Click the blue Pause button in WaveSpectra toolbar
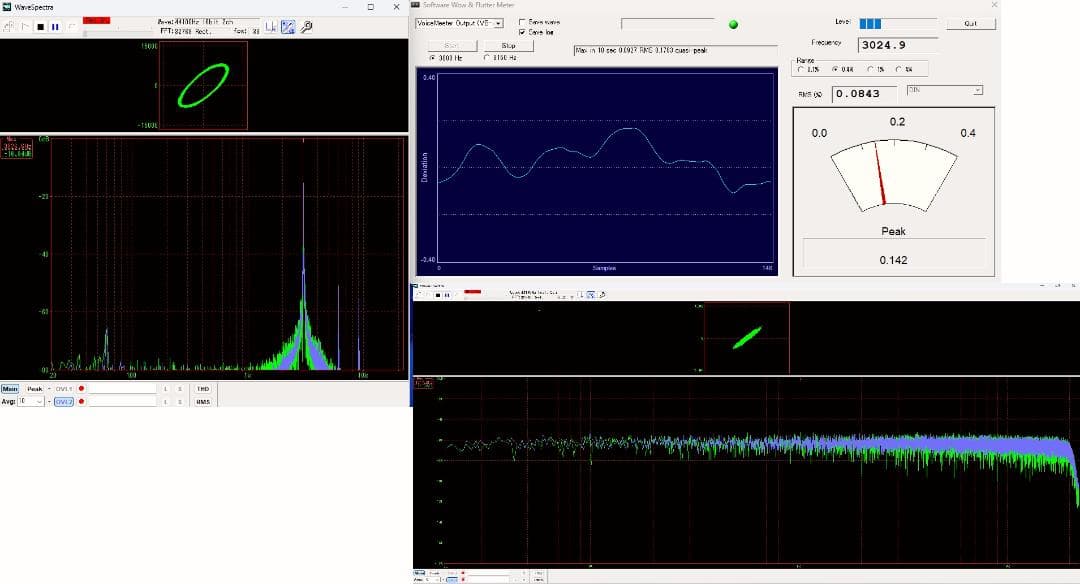This screenshot has height=584, width=1080. [x=55, y=27]
